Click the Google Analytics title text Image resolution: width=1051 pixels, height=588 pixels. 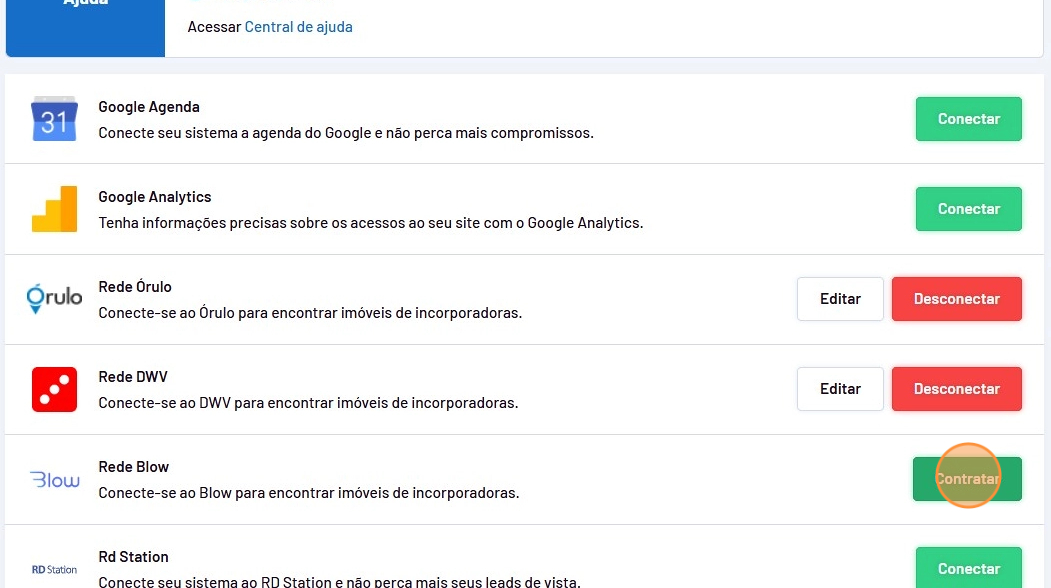click(155, 197)
